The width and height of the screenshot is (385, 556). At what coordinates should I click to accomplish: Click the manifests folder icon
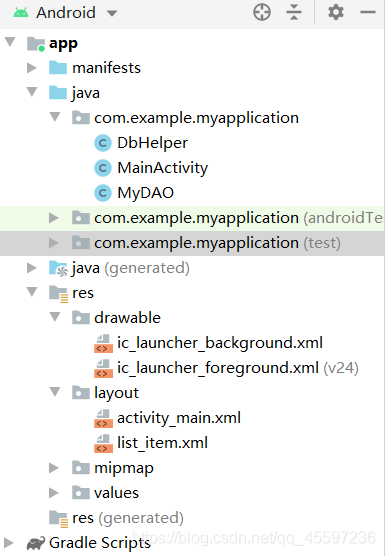pos(58,67)
